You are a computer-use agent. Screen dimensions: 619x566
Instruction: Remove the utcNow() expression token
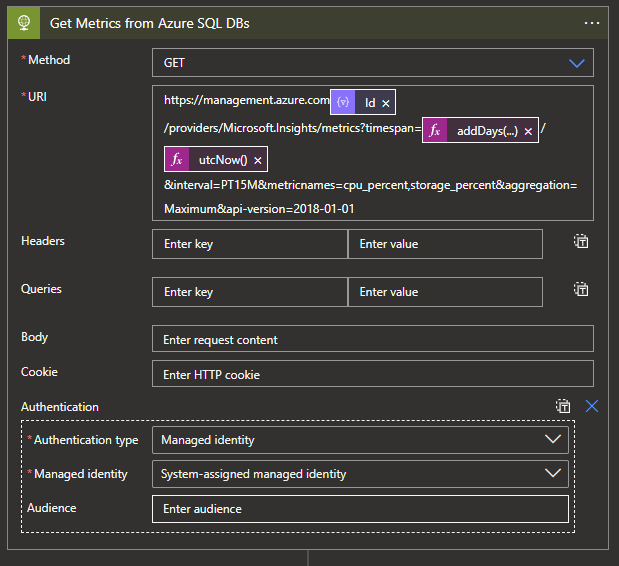coord(257,160)
